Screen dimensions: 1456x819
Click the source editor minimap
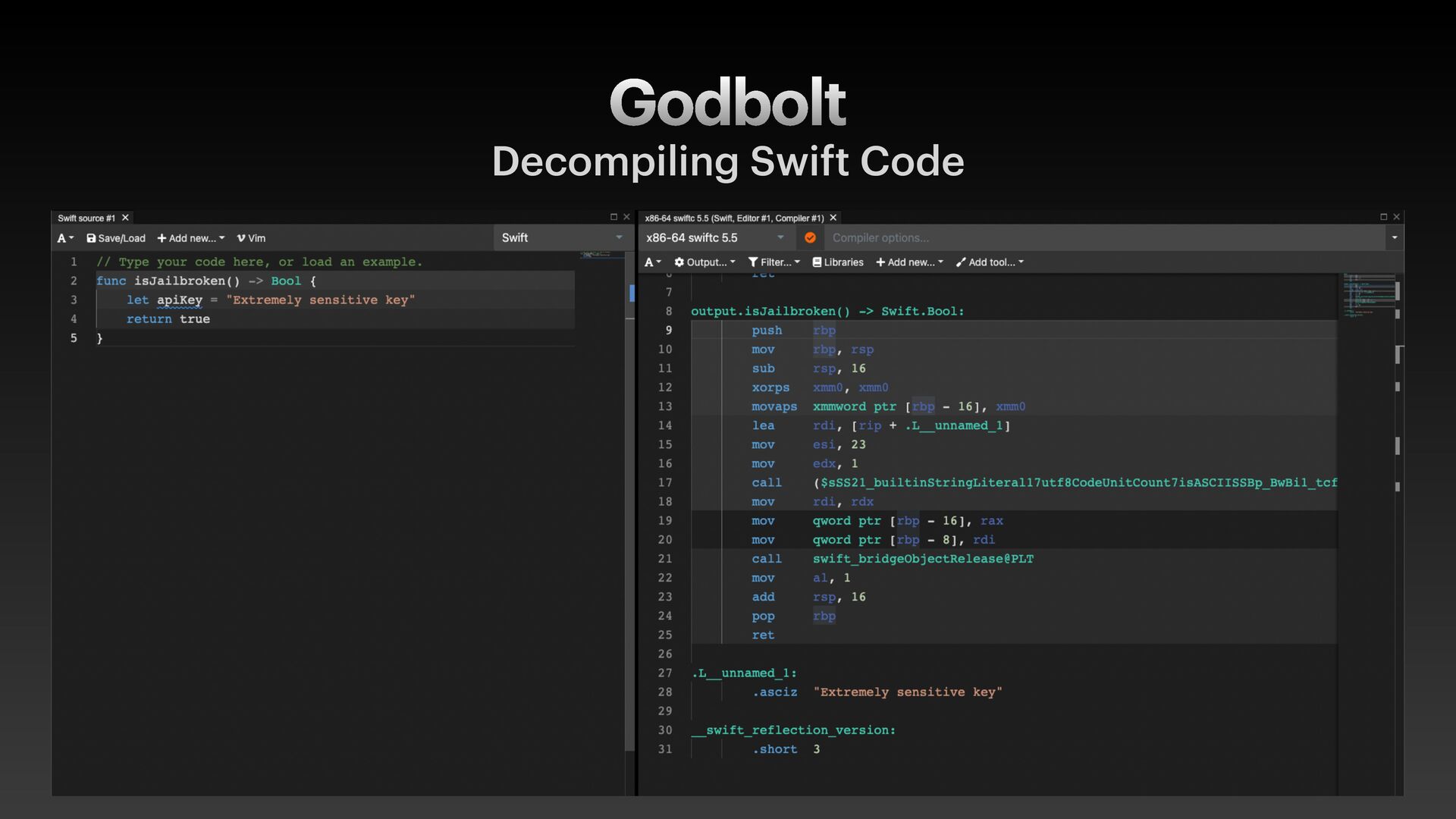click(601, 256)
